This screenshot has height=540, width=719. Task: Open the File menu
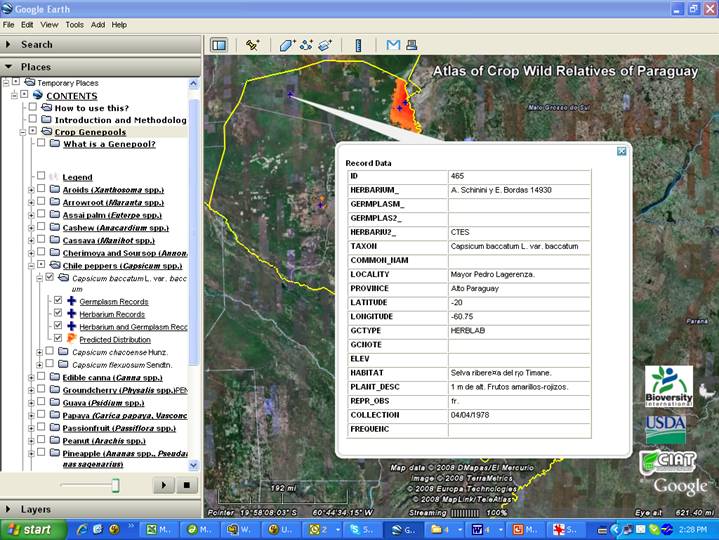pos(8,25)
